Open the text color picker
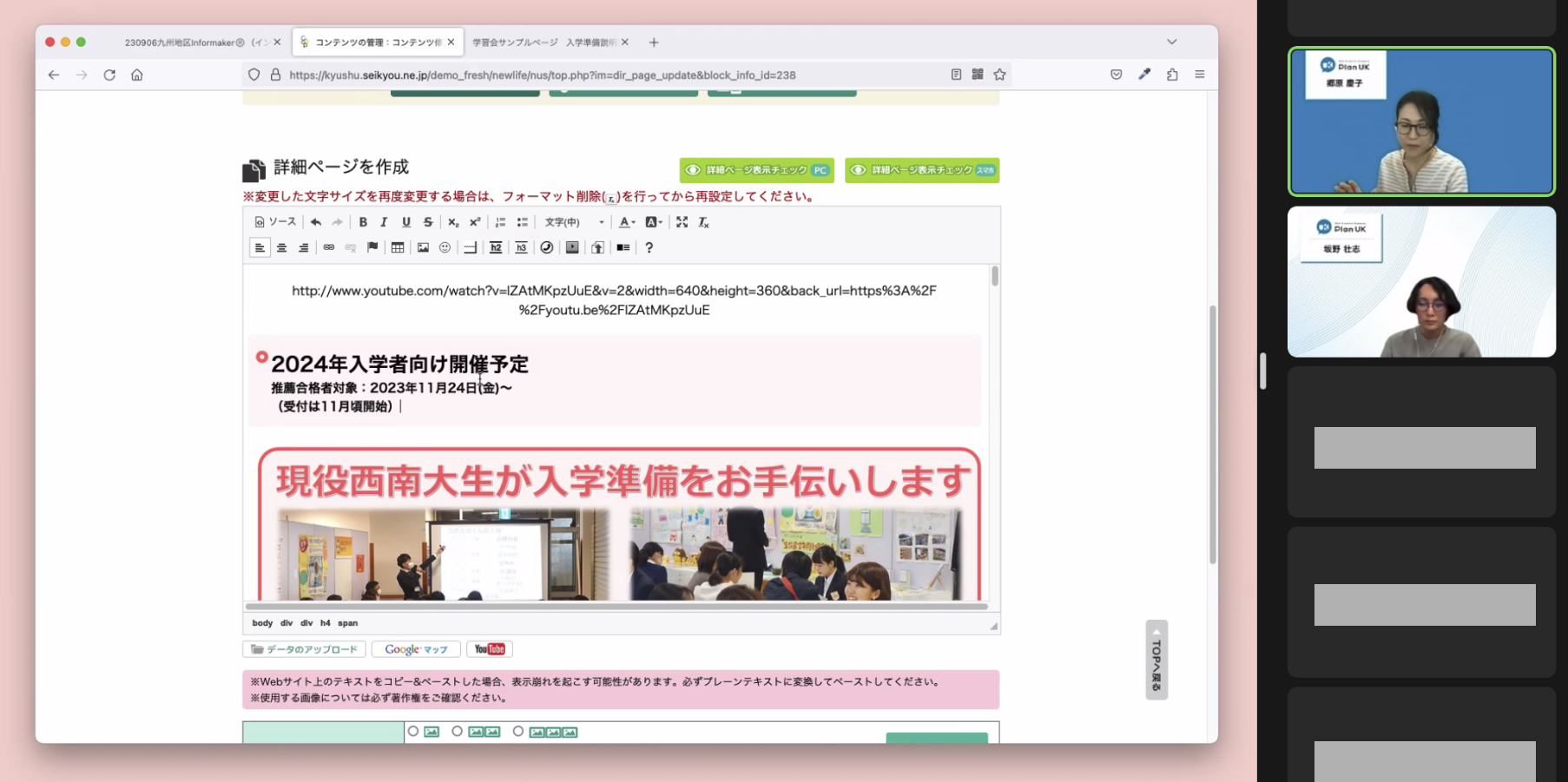 point(626,222)
